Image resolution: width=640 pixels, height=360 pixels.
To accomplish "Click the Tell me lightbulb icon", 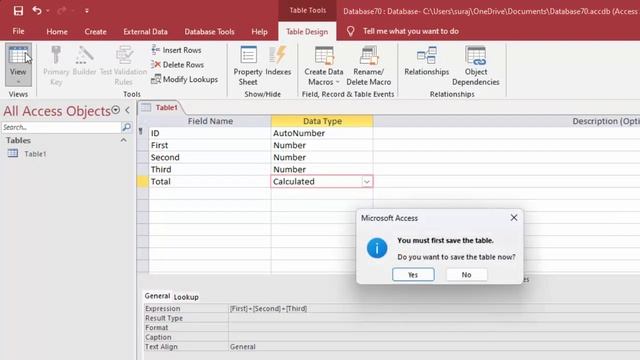I will click(350, 31).
